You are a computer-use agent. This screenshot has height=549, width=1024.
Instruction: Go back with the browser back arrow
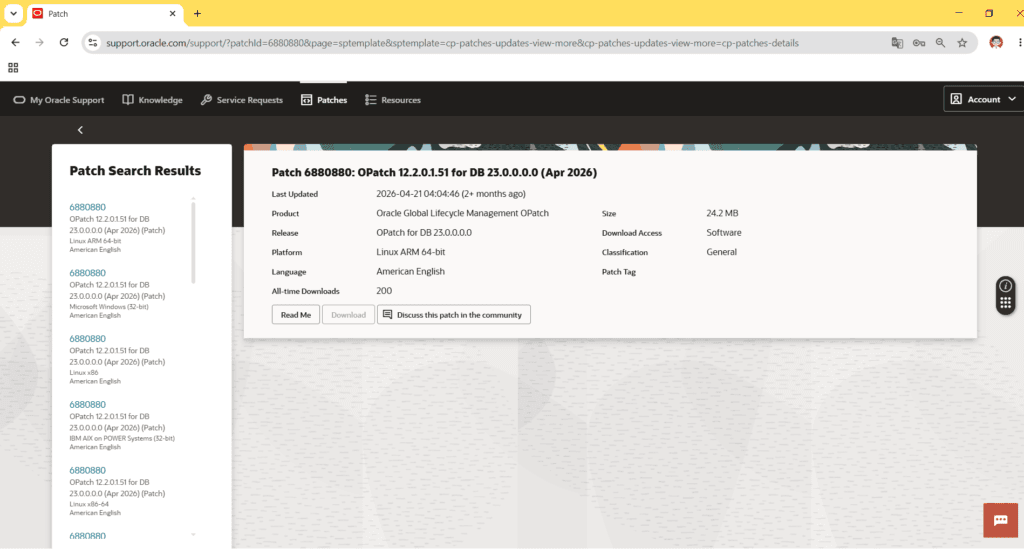[x=16, y=42]
